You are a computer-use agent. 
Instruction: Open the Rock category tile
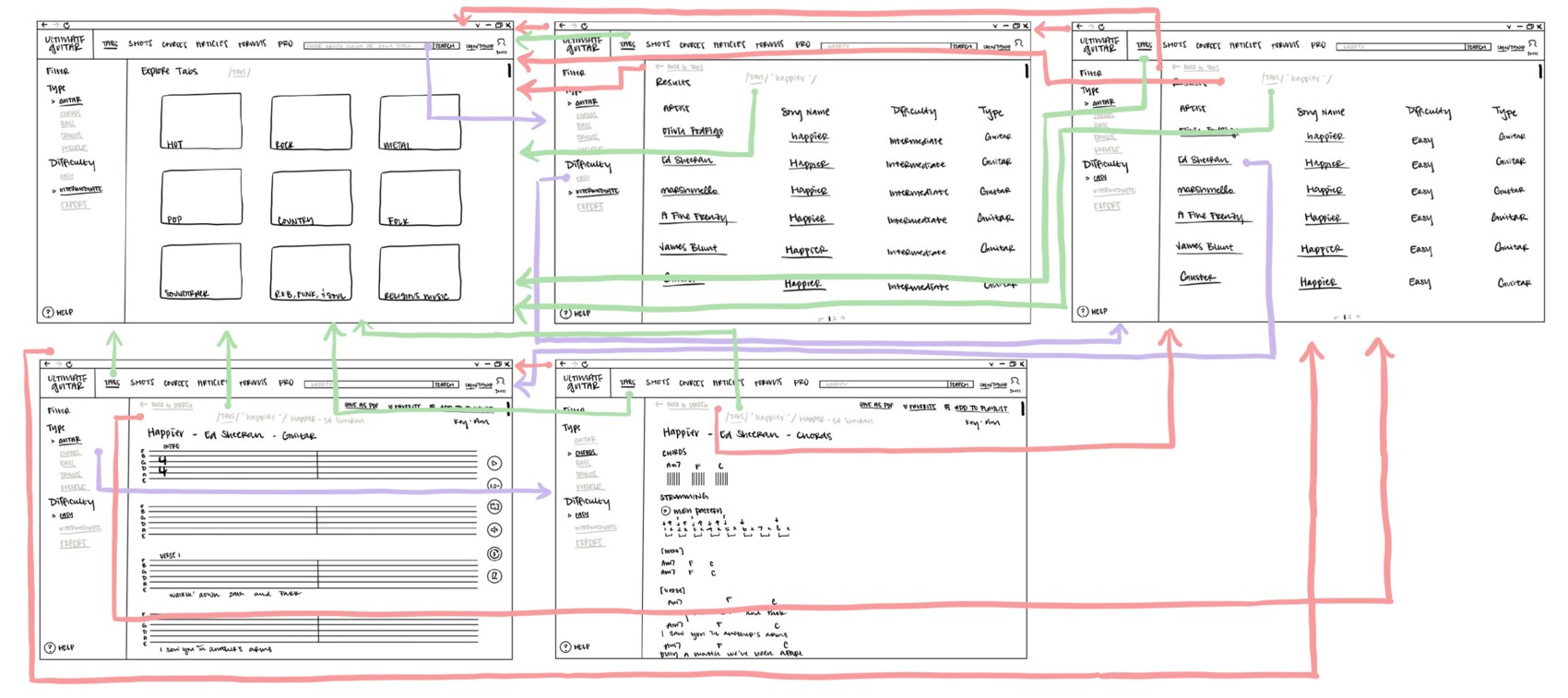tap(311, 122)
